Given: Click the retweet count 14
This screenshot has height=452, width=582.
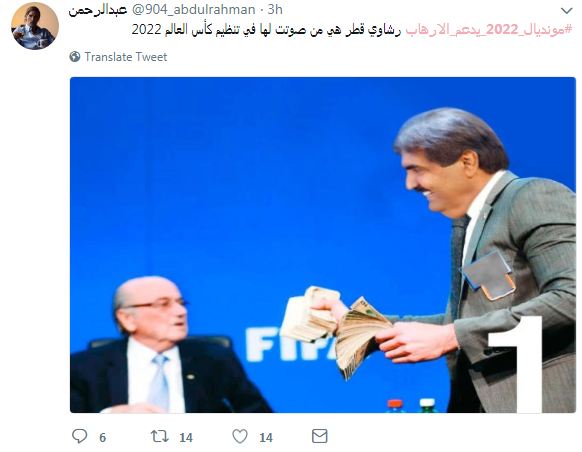Looking at the screenshot, I should click(x=186, y=438).
